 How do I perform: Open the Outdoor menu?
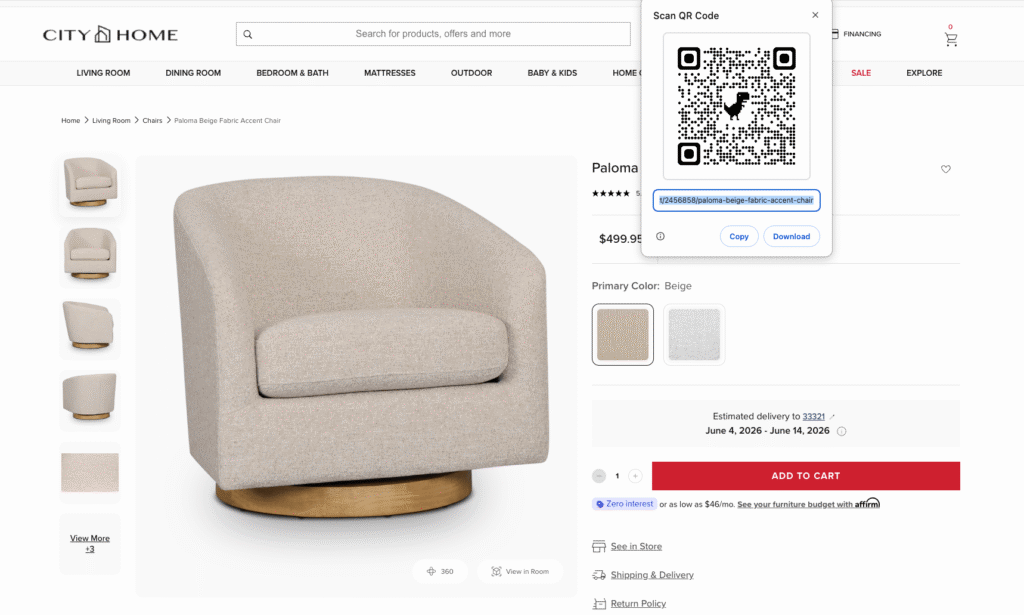coord(472,73)
